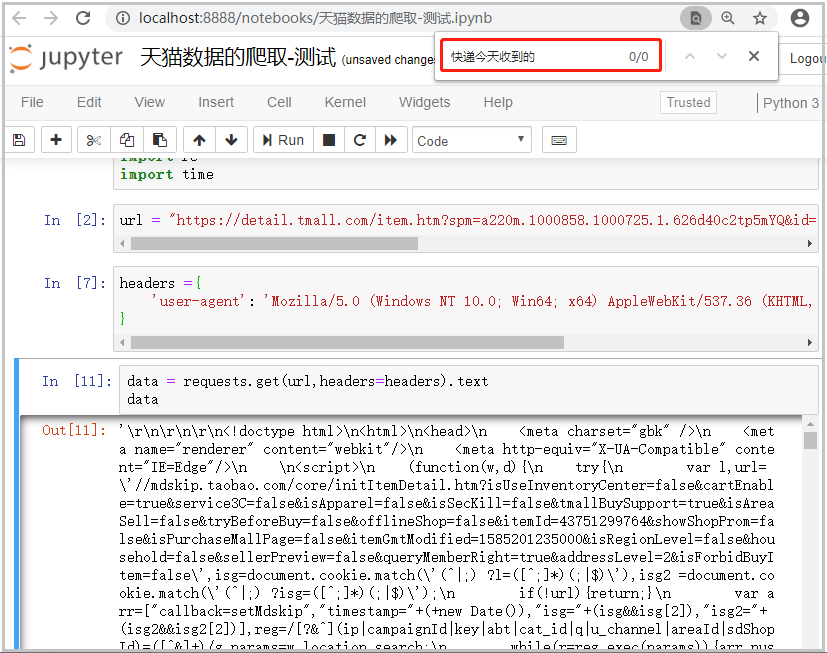
Task: Click the 'user-agent' string in headers
Action: (x=198, y=301)
